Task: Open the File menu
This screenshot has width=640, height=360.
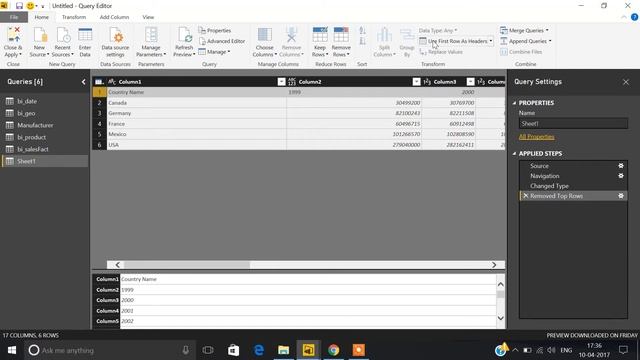Action: pos(14,17)
